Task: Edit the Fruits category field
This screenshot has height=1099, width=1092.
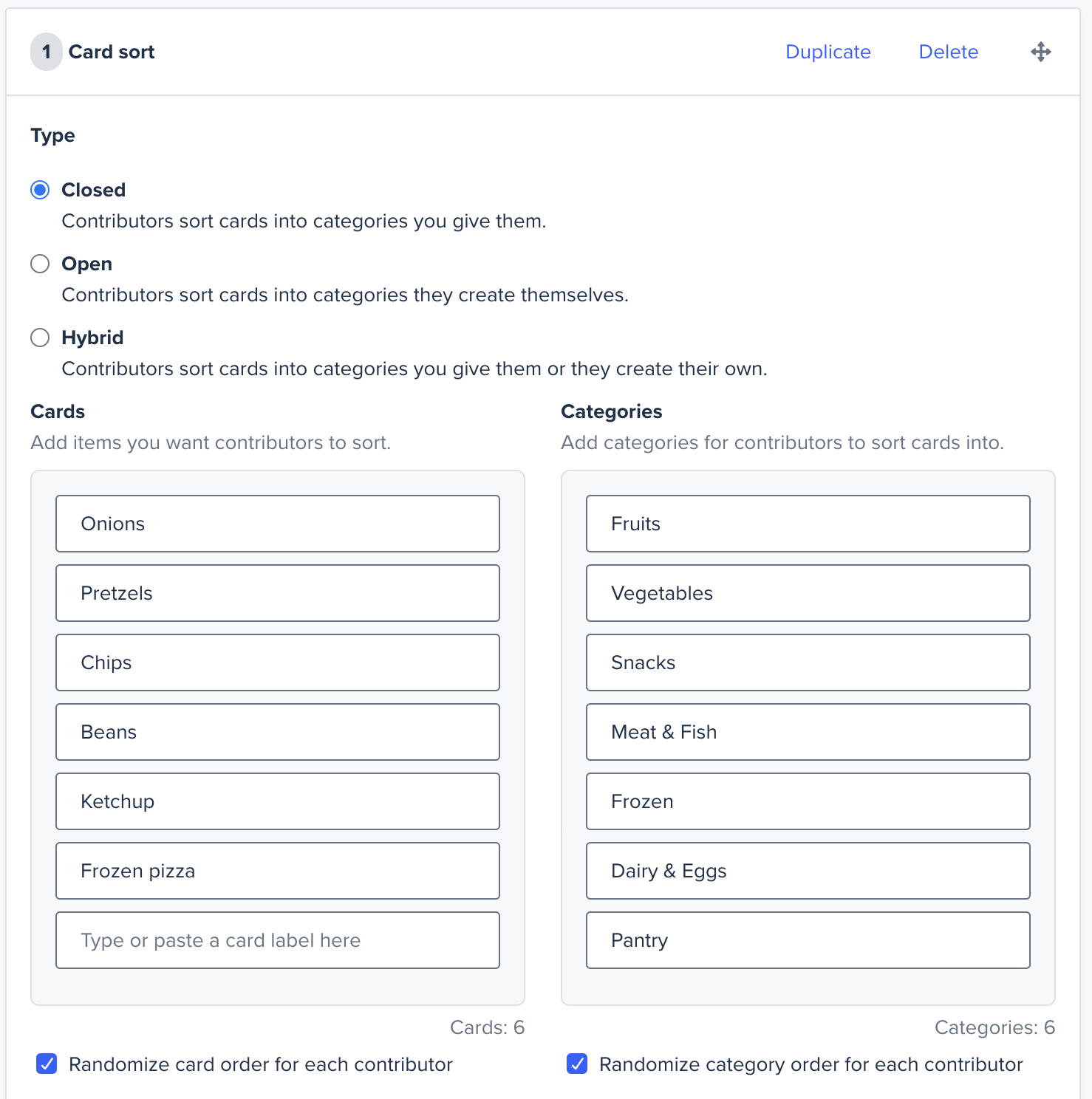Action: click(x=808, y=524)
